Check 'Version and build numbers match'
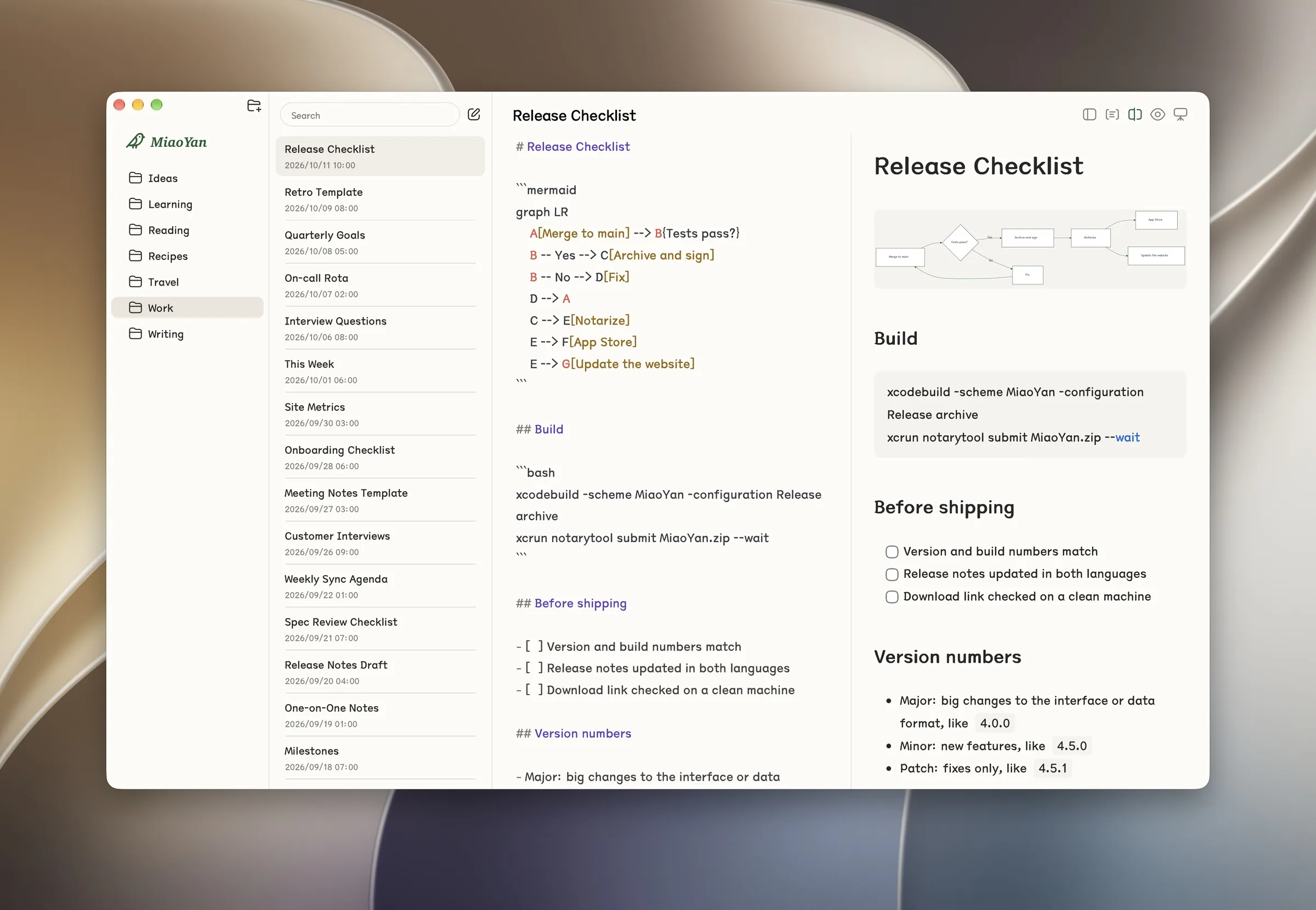The height and width of the screenshot is (910, 1316). click(x=892, y=552)
